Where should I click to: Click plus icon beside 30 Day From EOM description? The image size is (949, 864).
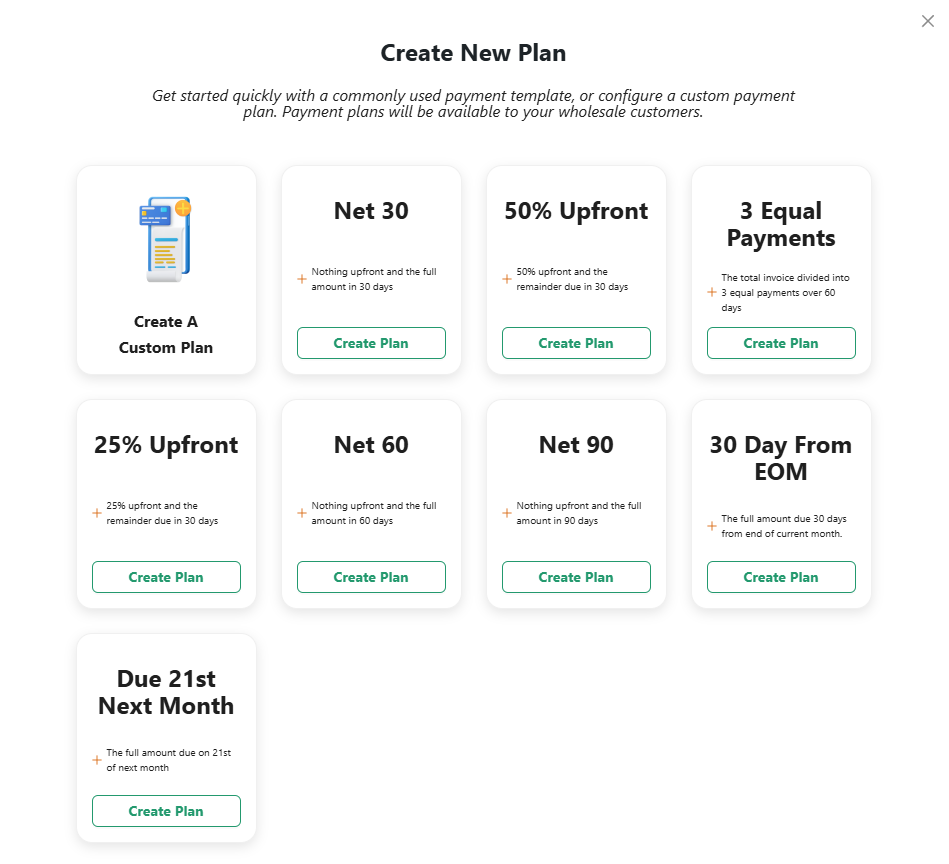pyautogui.click(x=712, y=526)
